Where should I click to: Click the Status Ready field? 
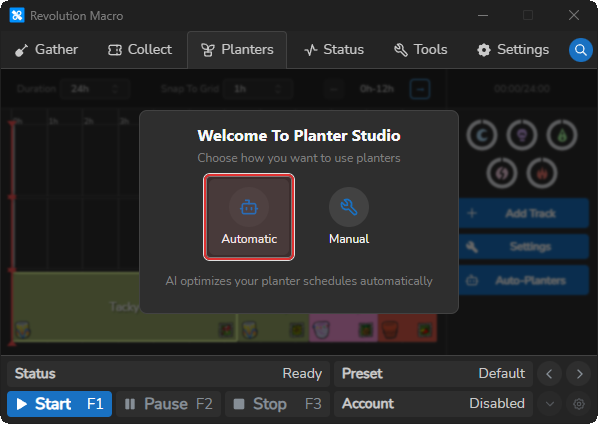(x=169, y=374)
